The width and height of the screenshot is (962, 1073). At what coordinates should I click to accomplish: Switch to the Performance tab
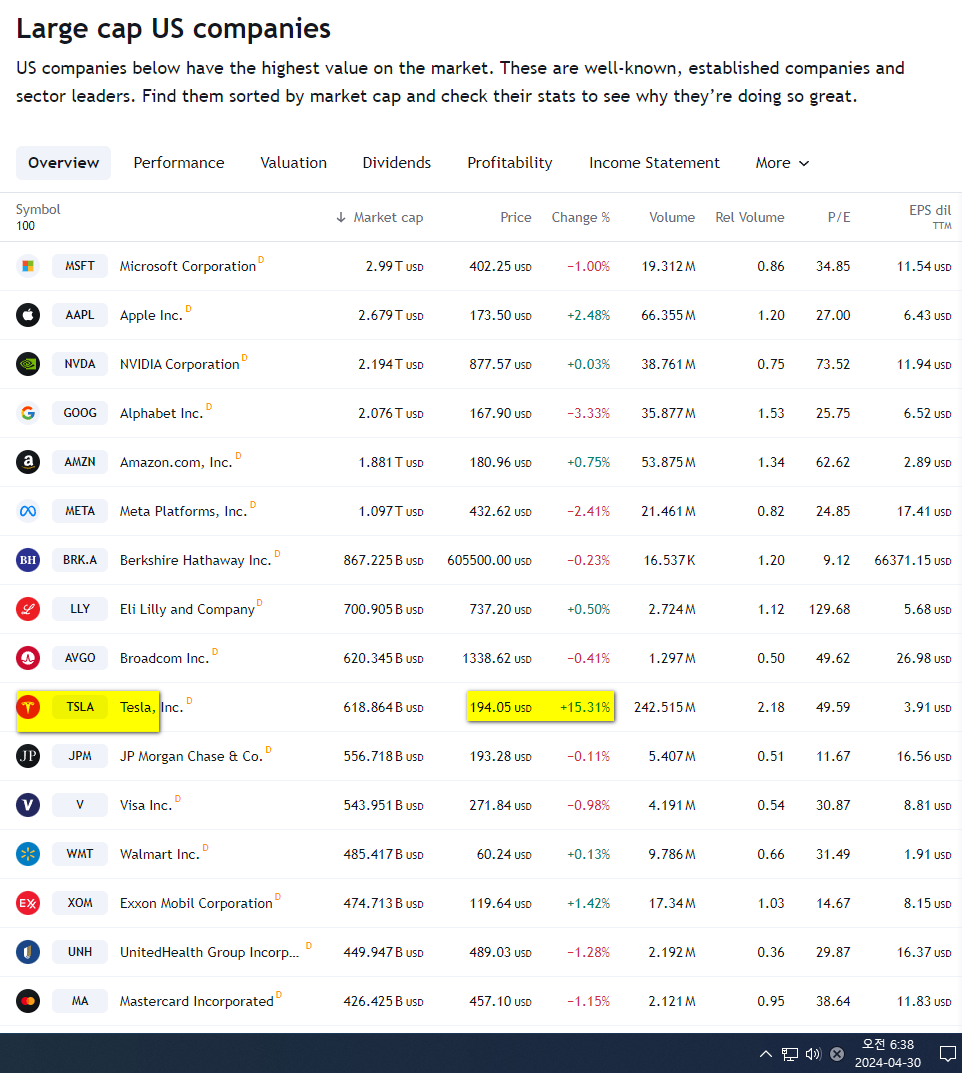coord(179,163)
